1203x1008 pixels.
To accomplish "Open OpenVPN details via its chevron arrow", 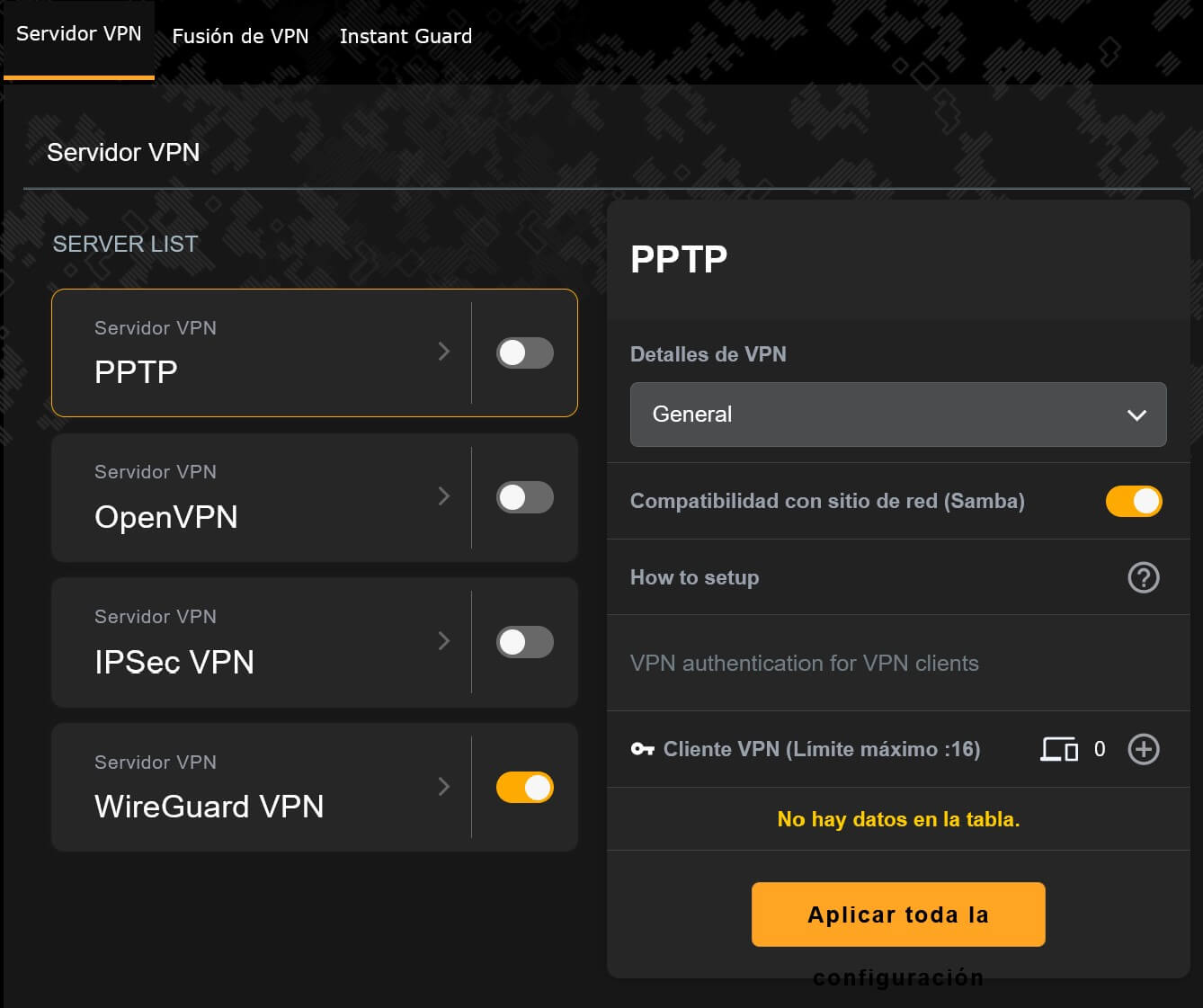I will 443,496.
